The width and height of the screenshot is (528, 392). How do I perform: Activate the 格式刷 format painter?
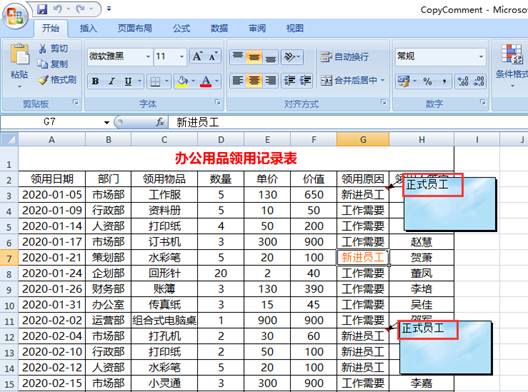pyautogui.click(x=57, y=80)
